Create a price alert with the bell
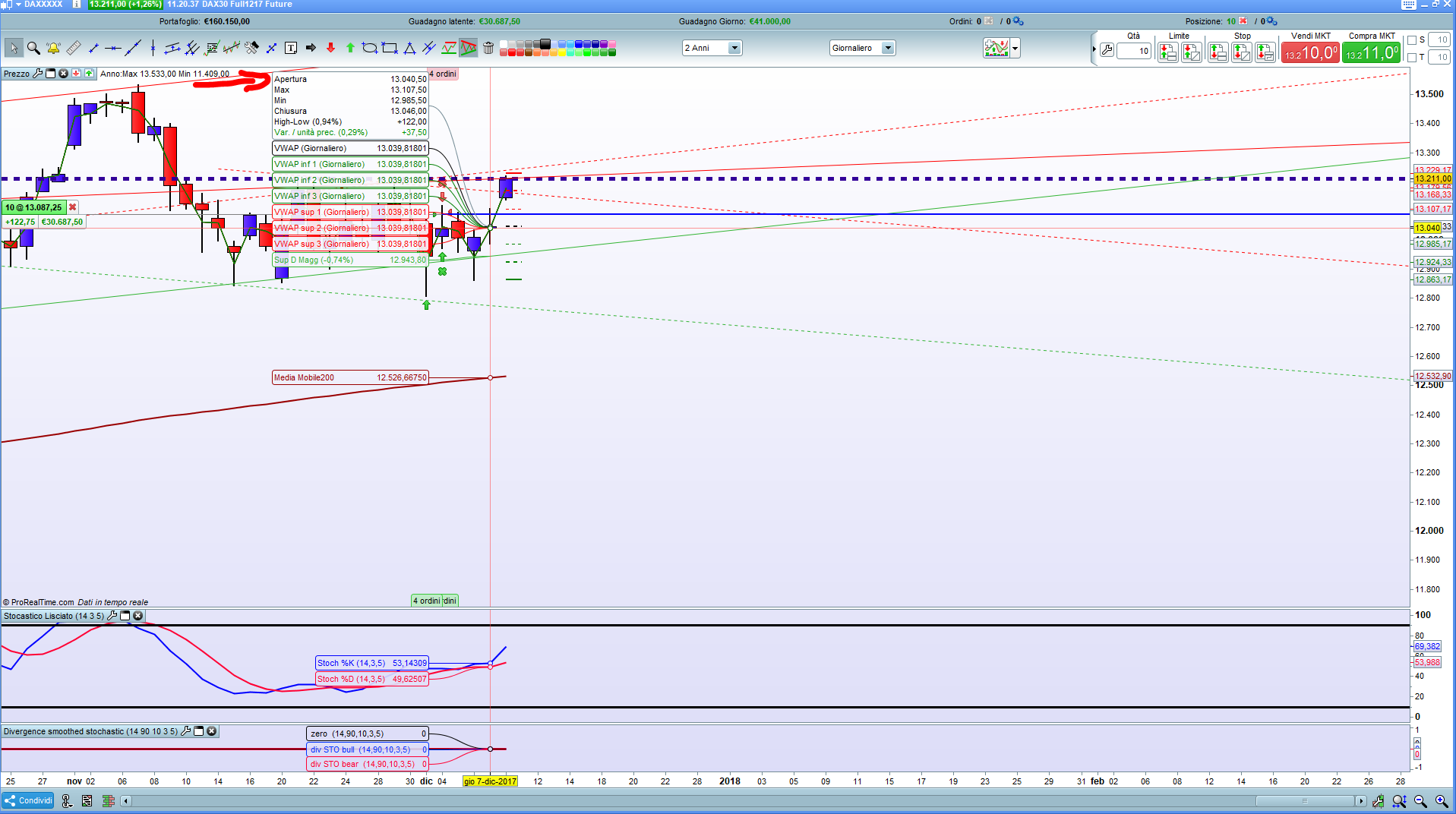Screen dimensions: 1456x814 53,48
